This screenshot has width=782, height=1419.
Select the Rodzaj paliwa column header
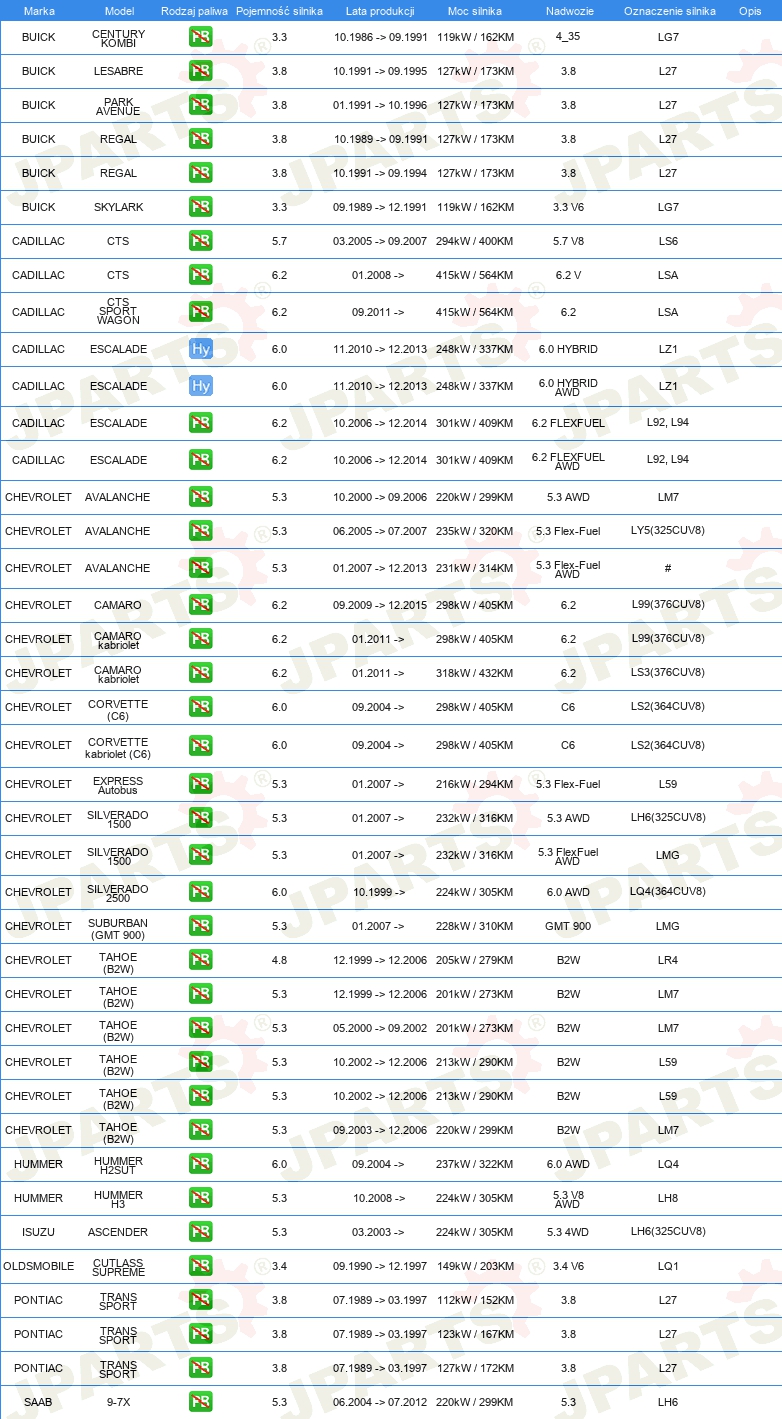coord(195,10)
